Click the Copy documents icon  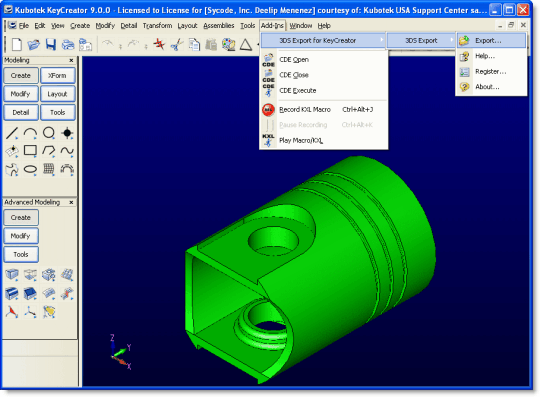pos(194,45)
